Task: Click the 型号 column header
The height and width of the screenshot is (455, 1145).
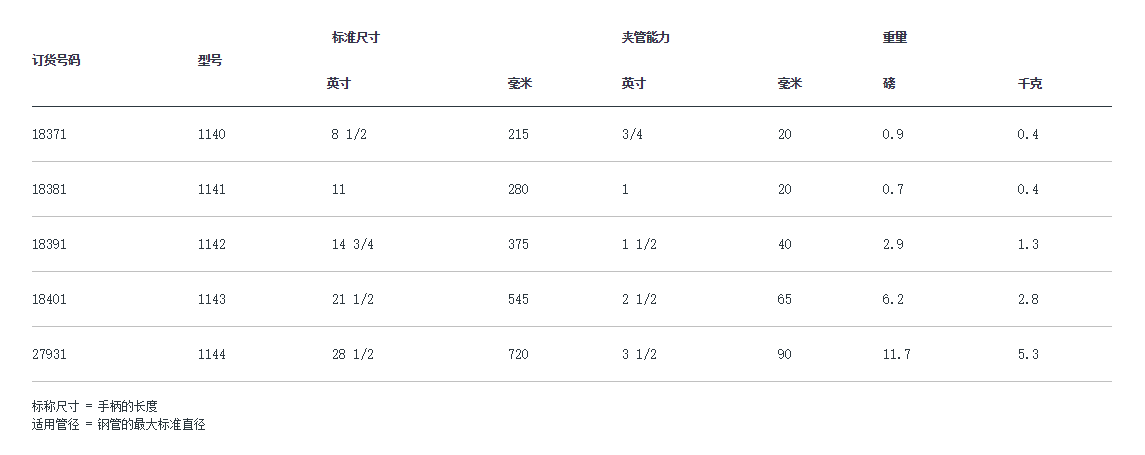Action: (210, 60)
